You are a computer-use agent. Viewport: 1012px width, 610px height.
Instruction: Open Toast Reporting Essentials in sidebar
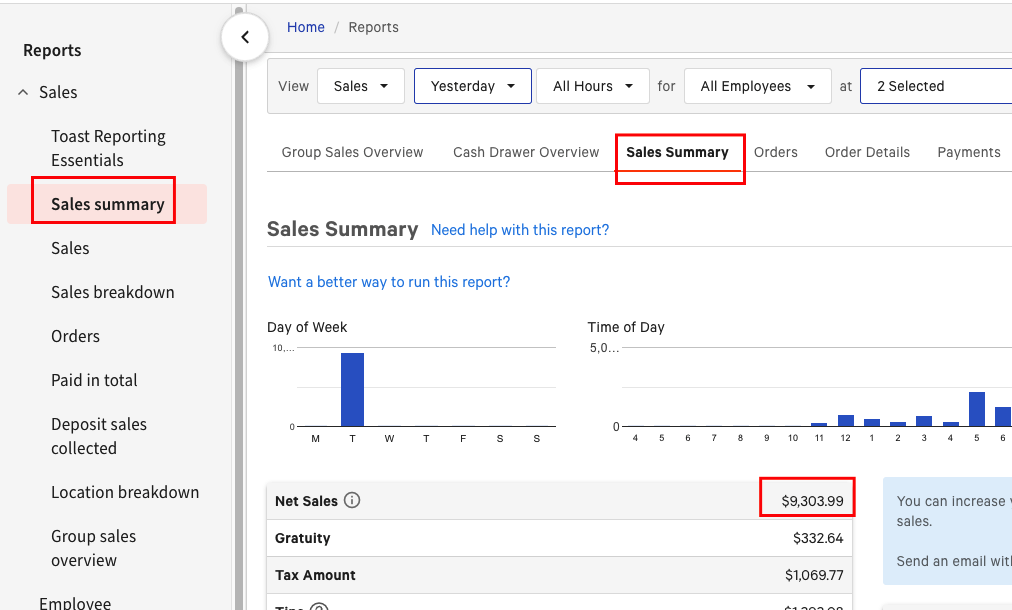pos(108,148)
